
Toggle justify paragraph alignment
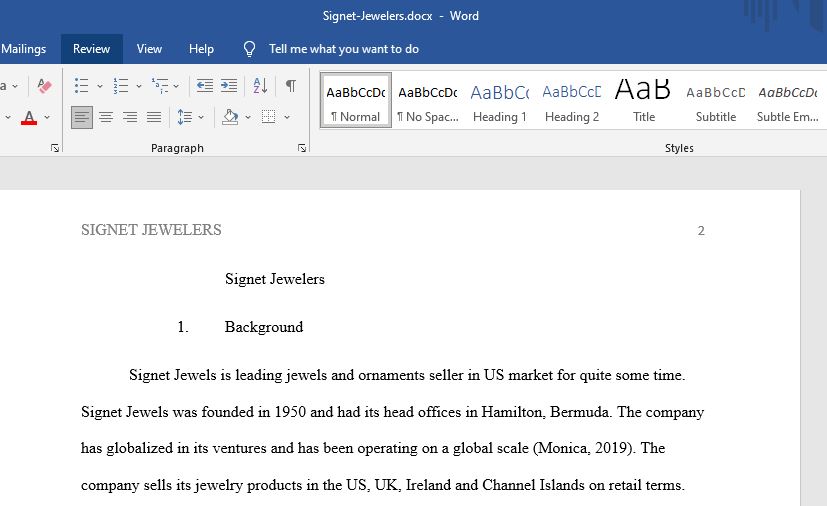154,117
